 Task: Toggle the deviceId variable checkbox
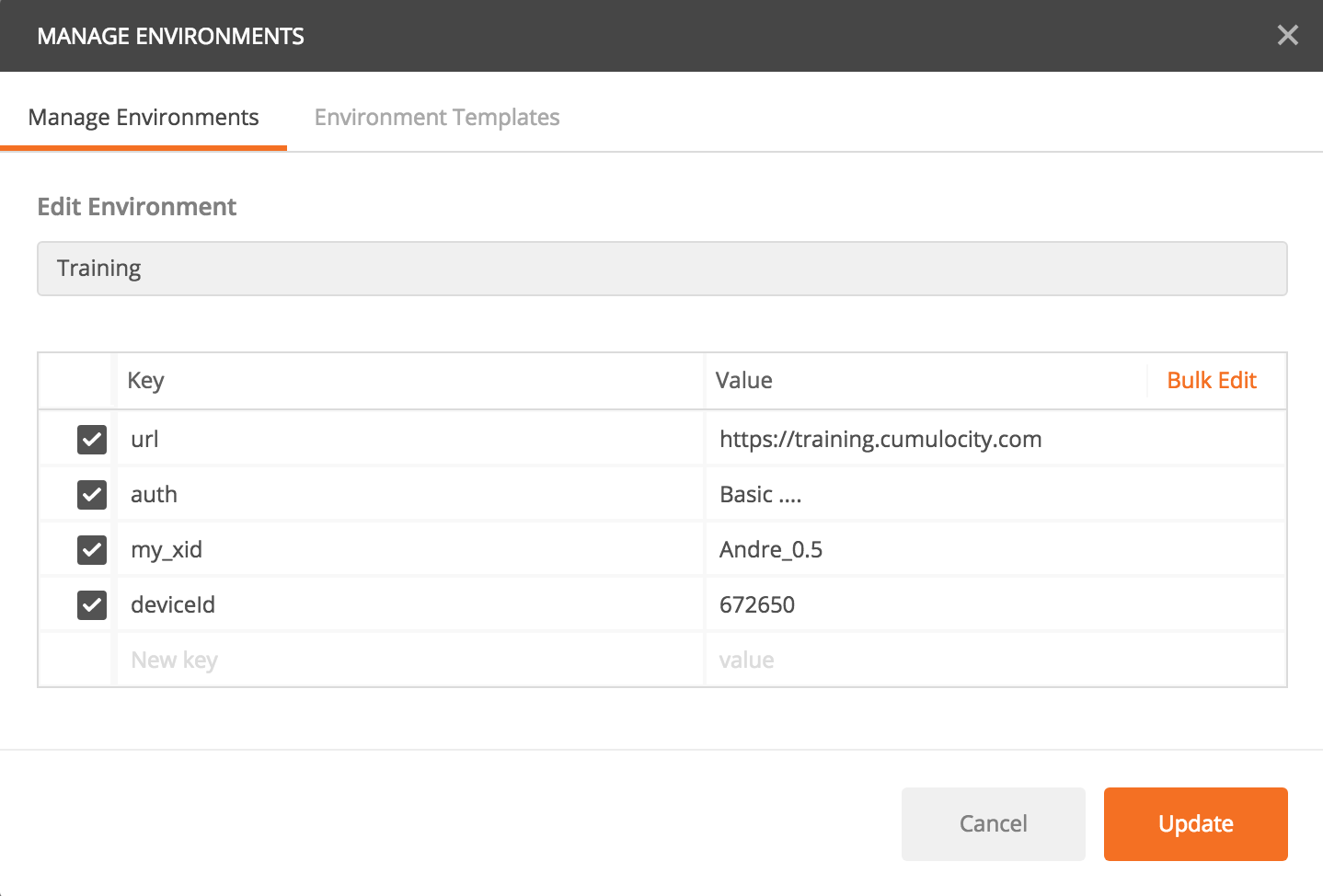click(91, 604)
